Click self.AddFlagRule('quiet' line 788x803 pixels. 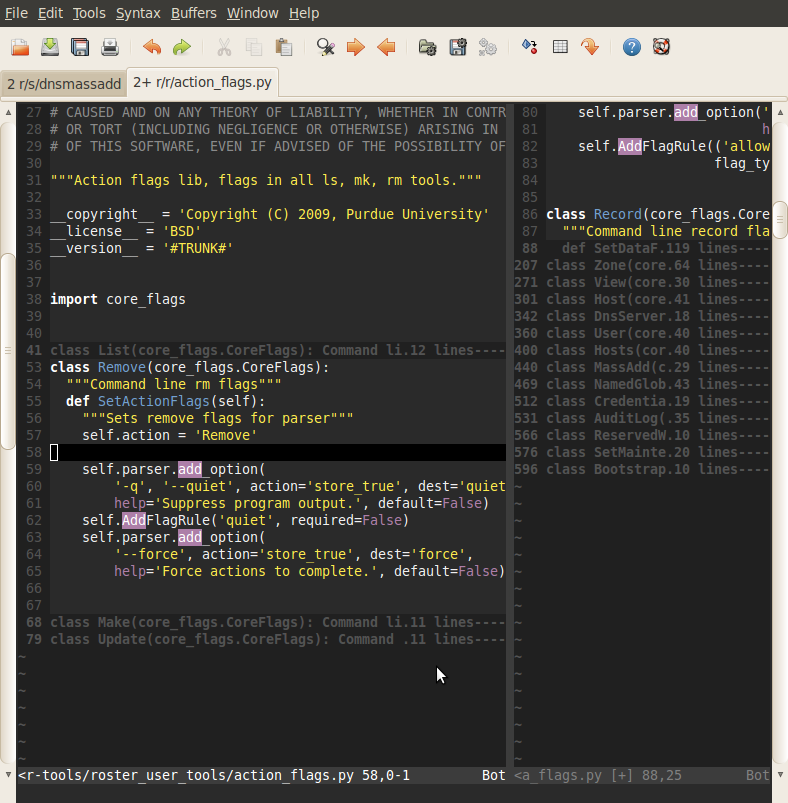pyautogui.click(x=245, y=520)
